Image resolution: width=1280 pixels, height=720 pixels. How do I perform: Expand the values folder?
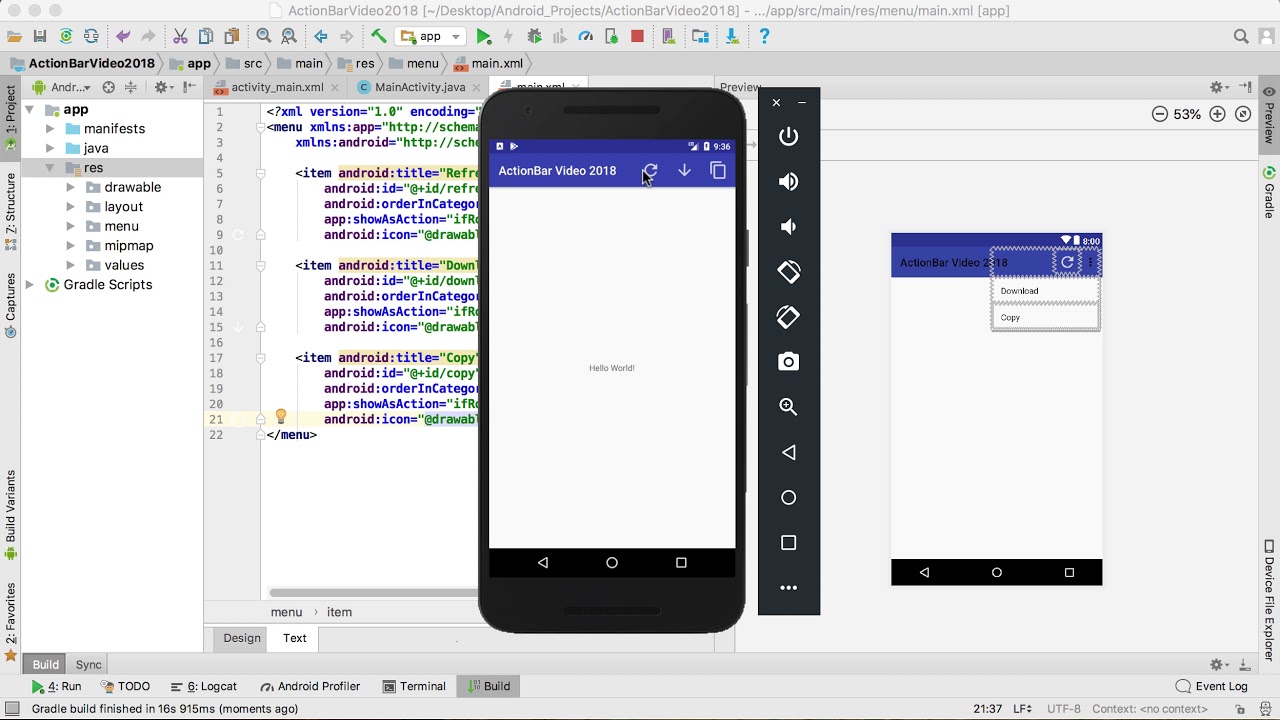click(70, 265)
